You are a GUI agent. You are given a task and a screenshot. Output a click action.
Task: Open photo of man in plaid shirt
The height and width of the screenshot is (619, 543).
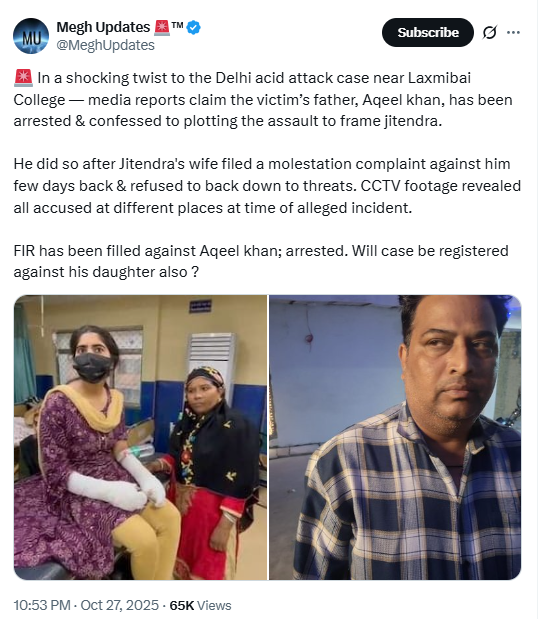(395, 437)
